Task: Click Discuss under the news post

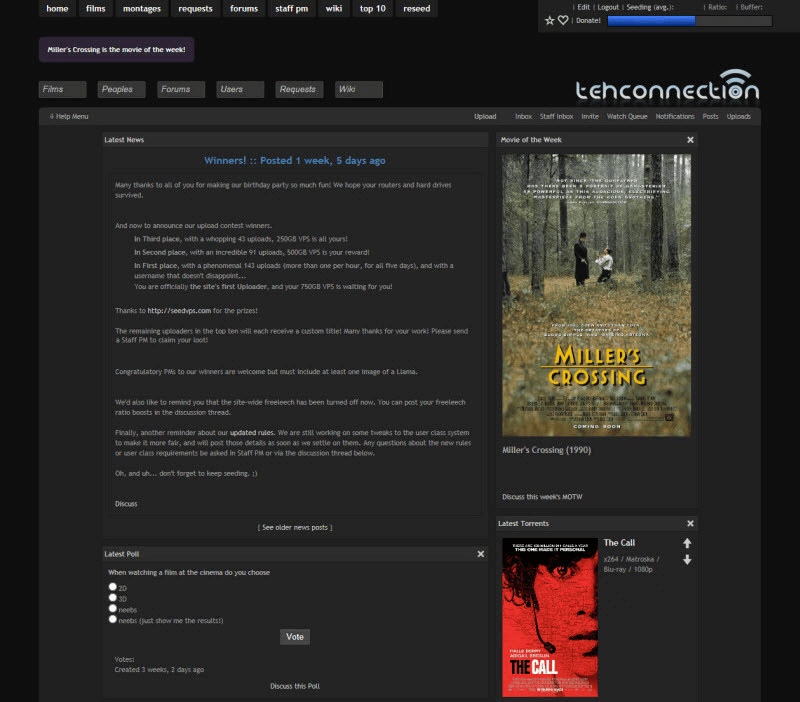Action: click(126, 504)
